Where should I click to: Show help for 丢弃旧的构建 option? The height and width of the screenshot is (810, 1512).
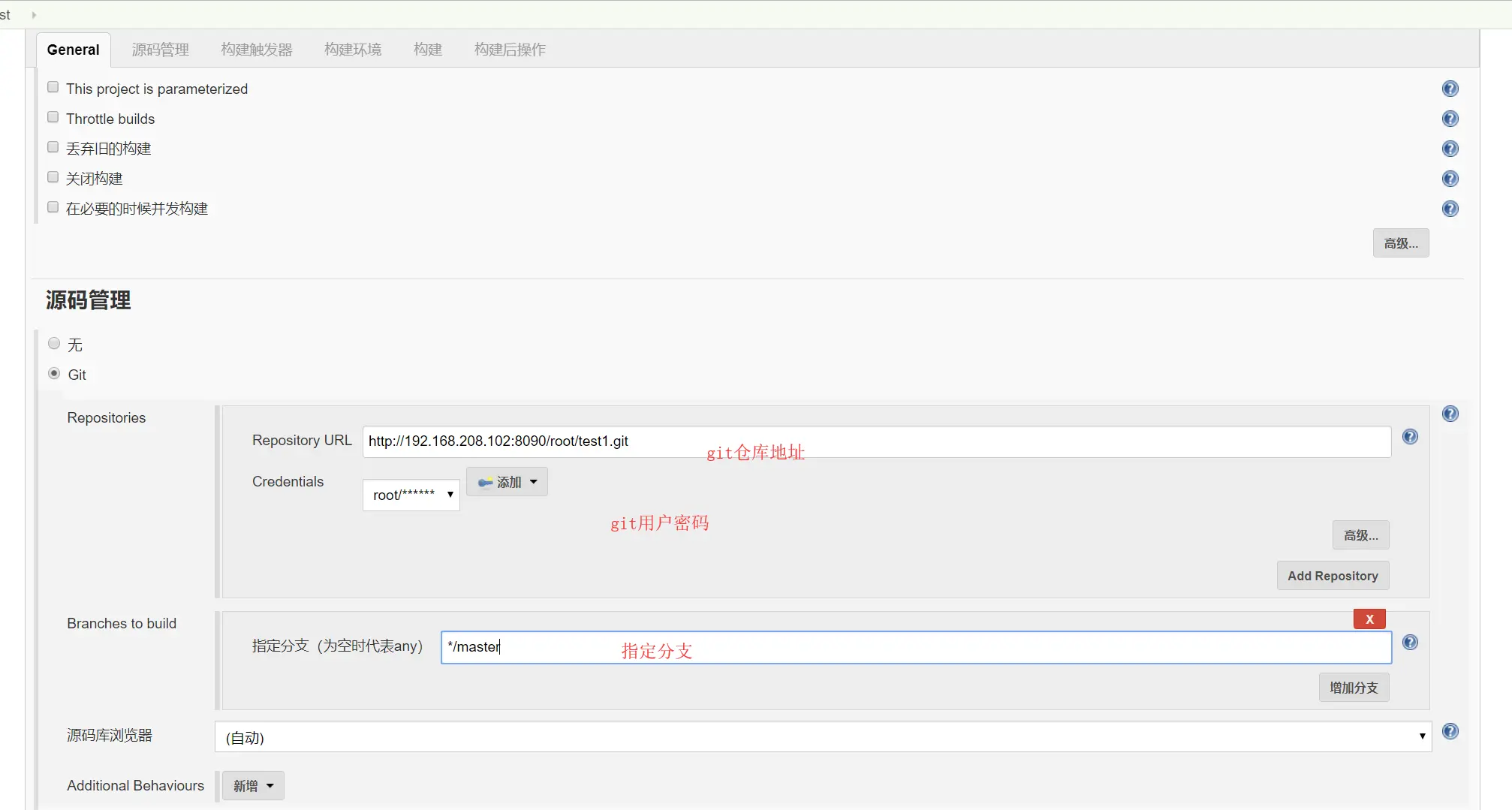pyautogui.click(x=1450, y=149)
